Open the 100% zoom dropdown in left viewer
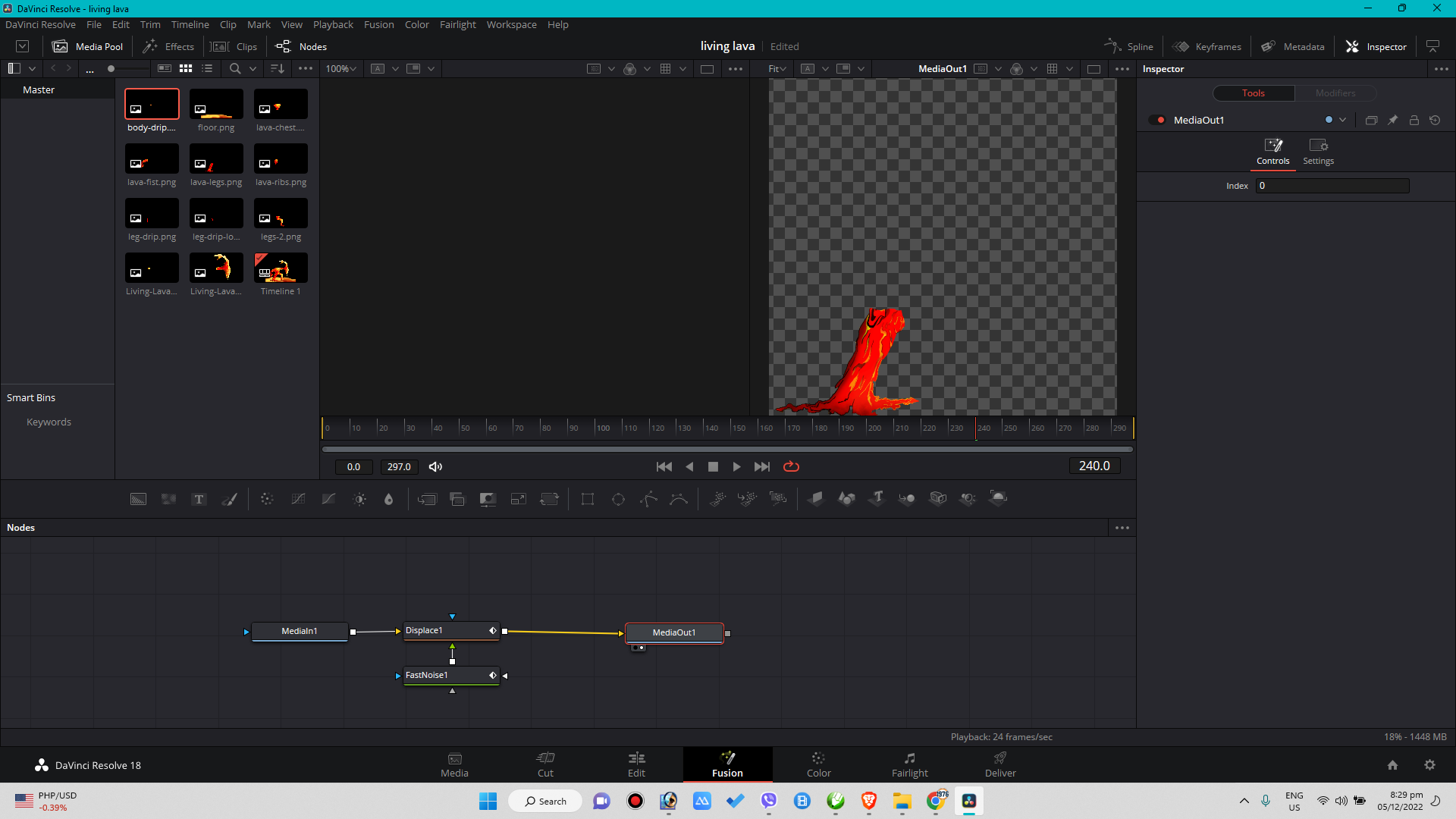 click(x=341, y=68)
